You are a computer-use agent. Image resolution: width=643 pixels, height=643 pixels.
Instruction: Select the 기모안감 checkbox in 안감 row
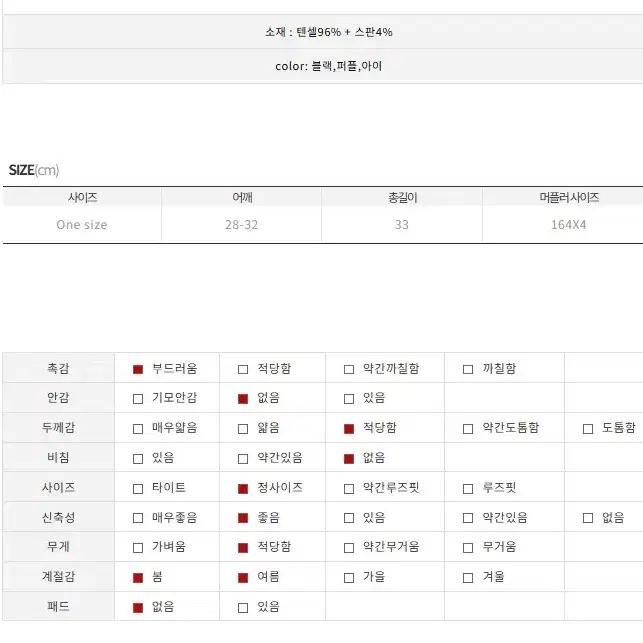[x=138, y=399]
